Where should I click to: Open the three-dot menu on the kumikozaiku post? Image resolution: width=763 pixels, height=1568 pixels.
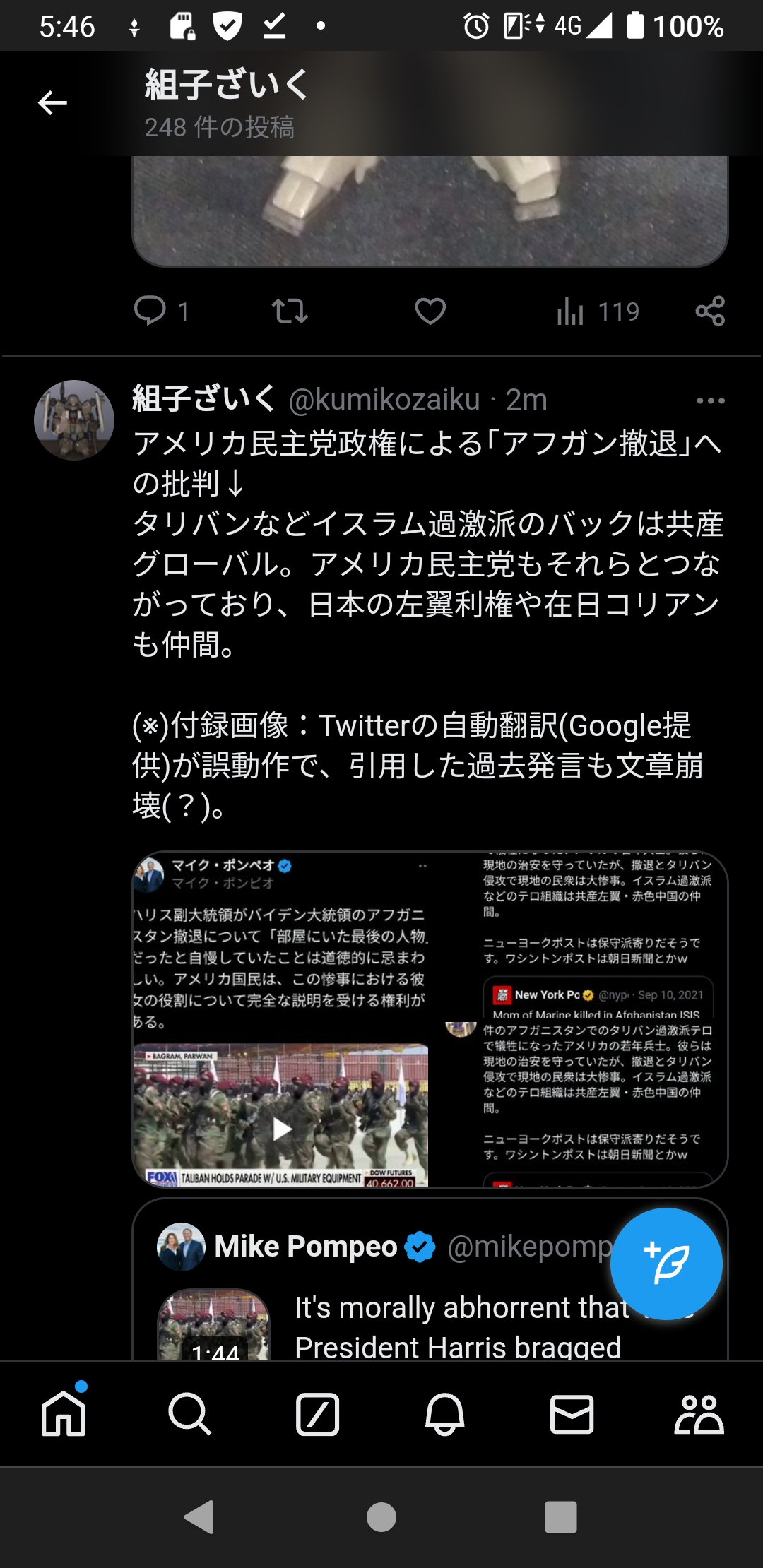tap(710, 400)
